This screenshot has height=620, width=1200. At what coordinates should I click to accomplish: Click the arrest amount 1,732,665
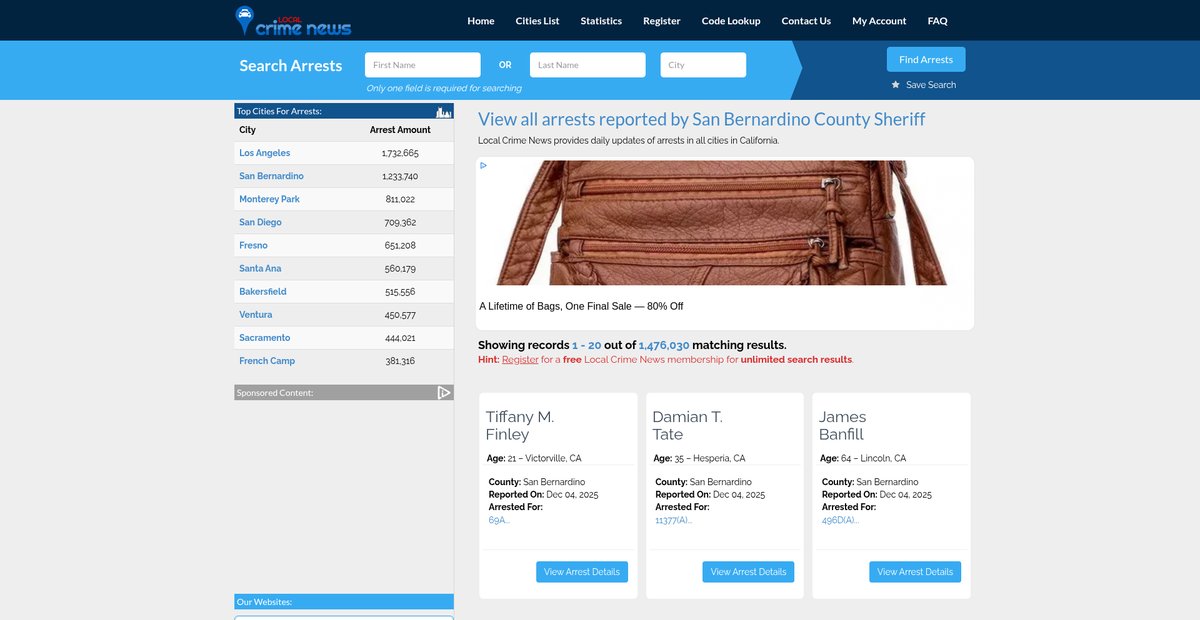tap(400, 153)
